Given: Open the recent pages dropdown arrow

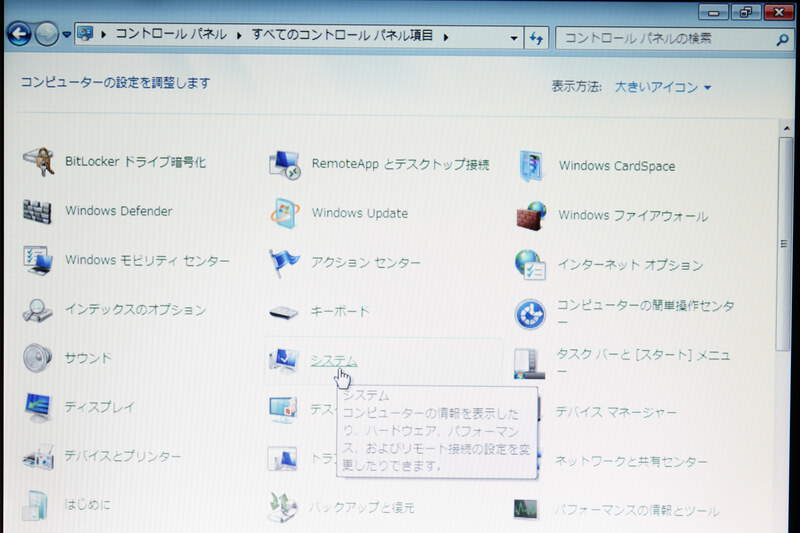Looking at the screenshot, I should 67,35.
